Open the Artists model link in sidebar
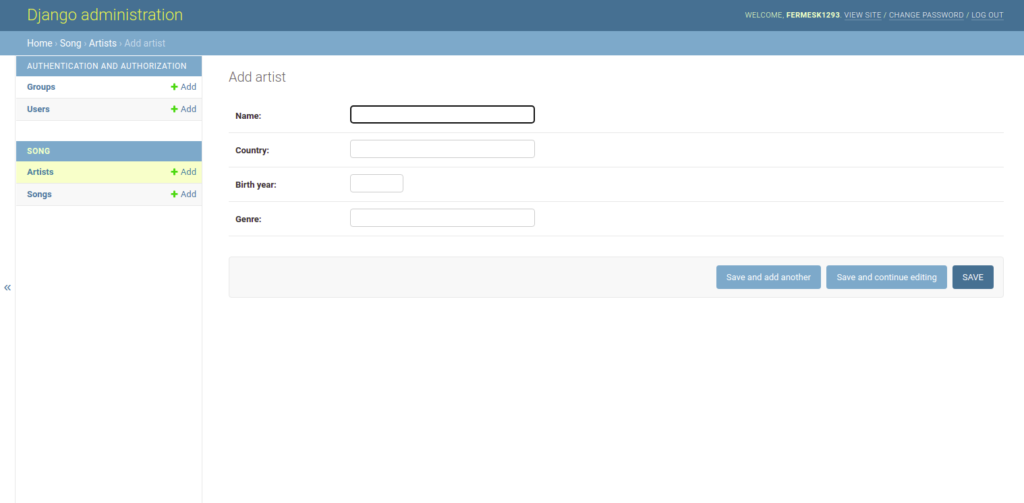1024x503 pixels. (x=40, y=172)
